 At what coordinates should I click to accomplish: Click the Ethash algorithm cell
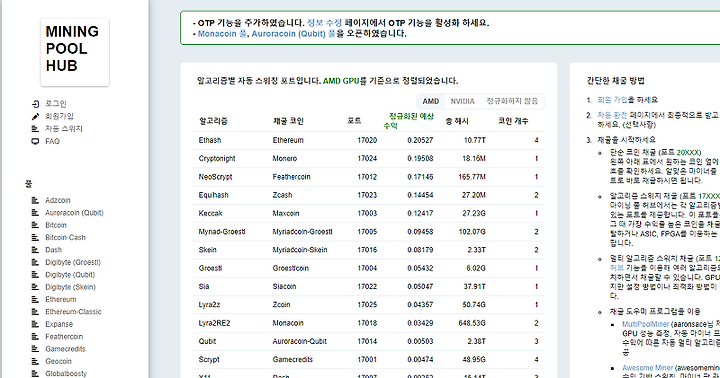[210, 140]
